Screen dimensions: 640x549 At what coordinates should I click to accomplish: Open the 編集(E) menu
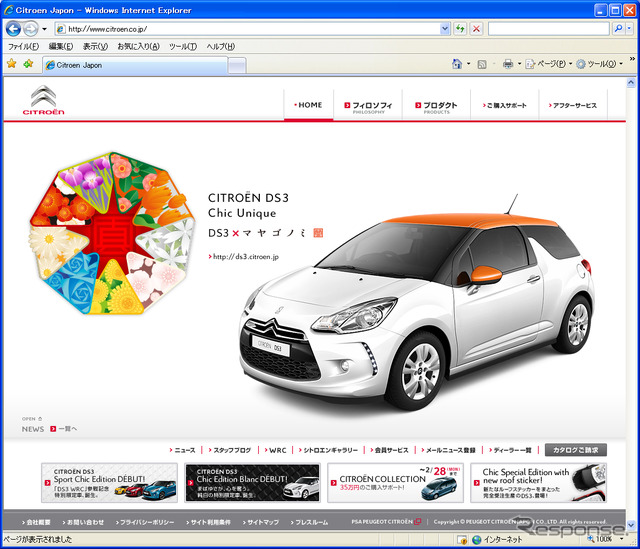pyautogui.click(x=61, y=47)
